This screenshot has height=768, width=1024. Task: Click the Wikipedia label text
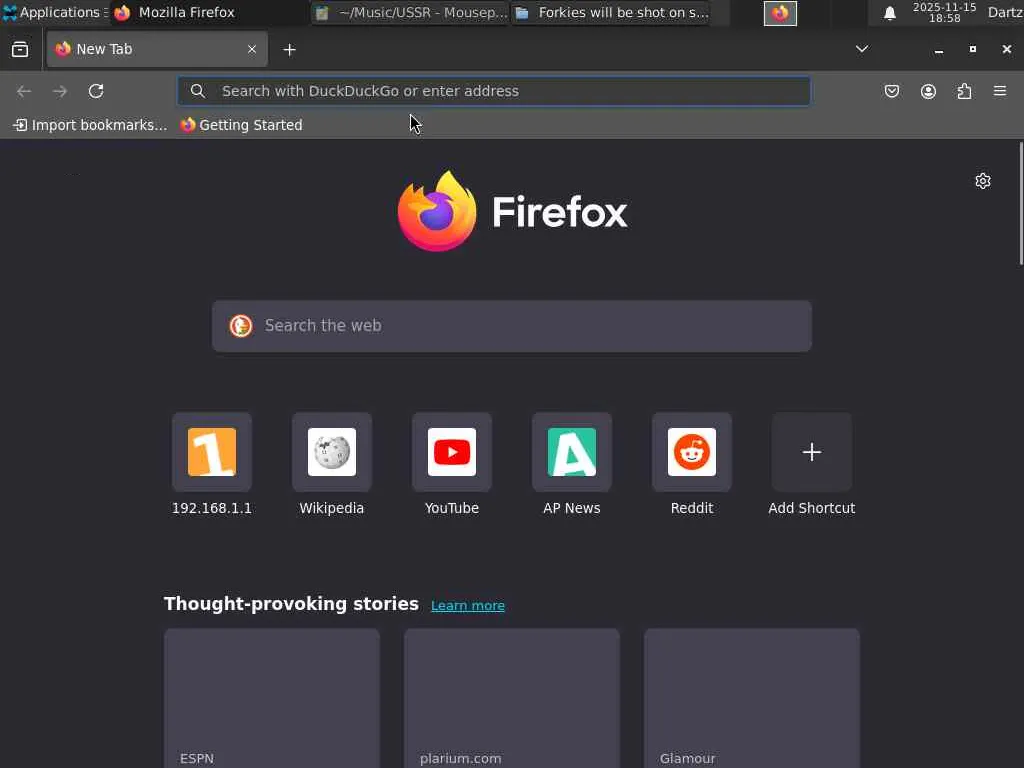point(332,508)
